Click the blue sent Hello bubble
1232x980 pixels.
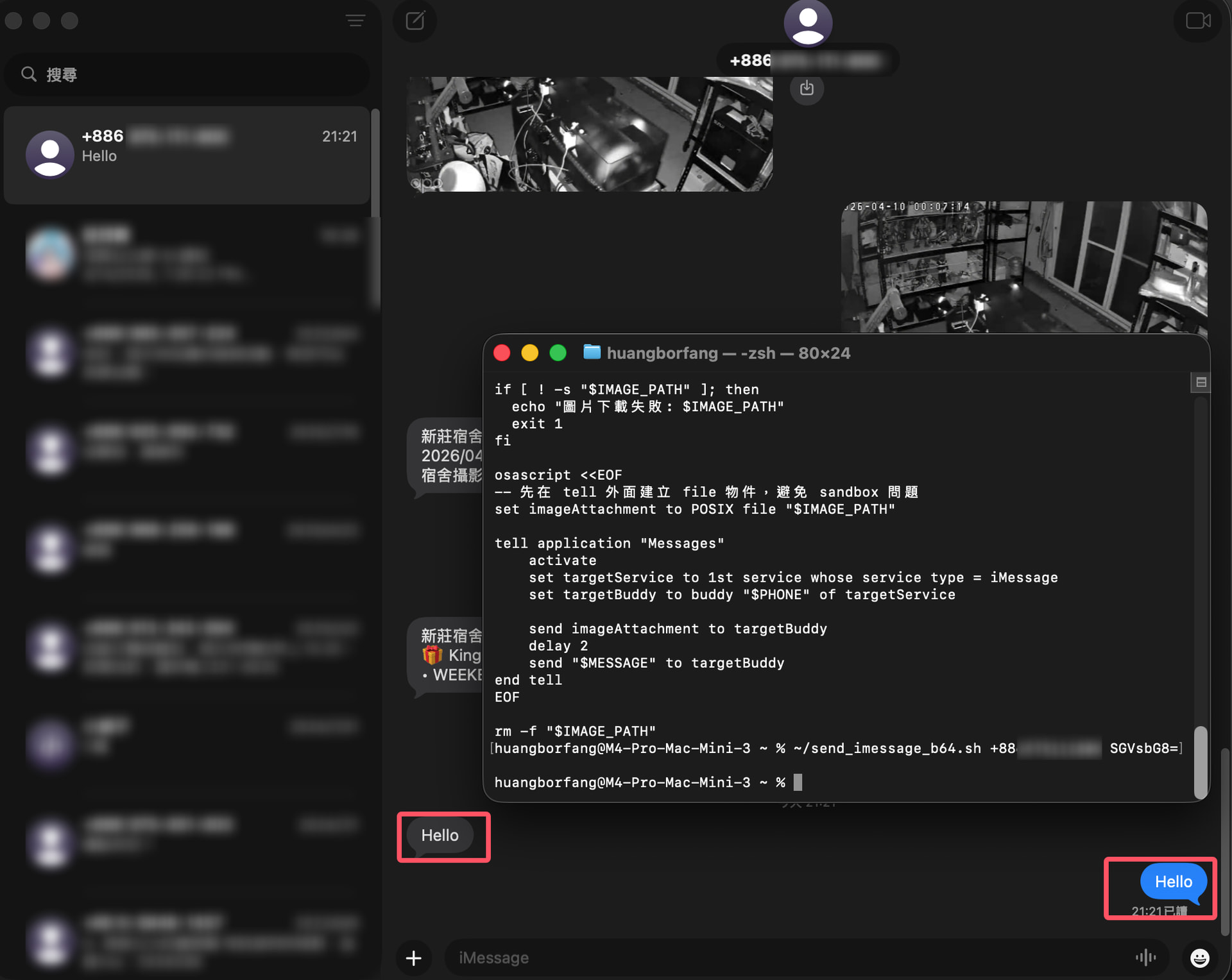pos(1172,882)
